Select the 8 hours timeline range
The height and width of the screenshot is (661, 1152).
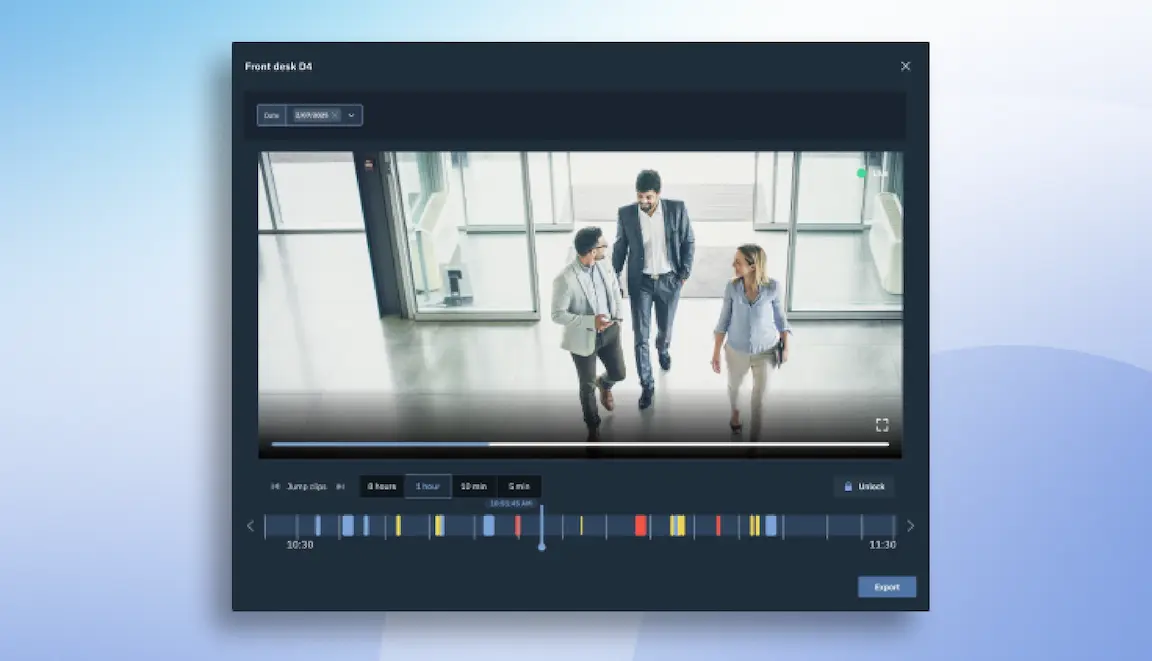[381, 486]
